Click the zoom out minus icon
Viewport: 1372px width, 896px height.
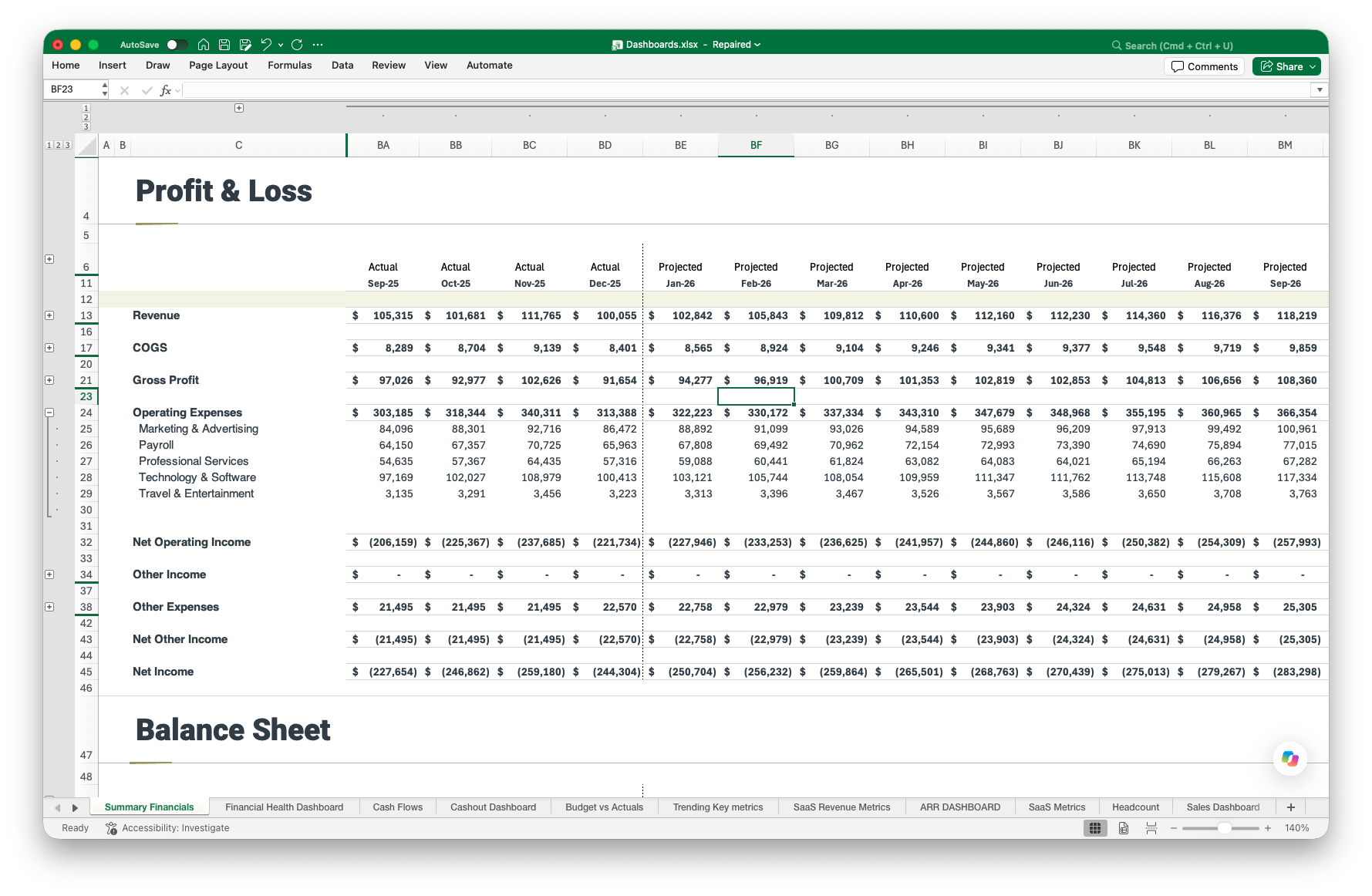(1174, 828)
